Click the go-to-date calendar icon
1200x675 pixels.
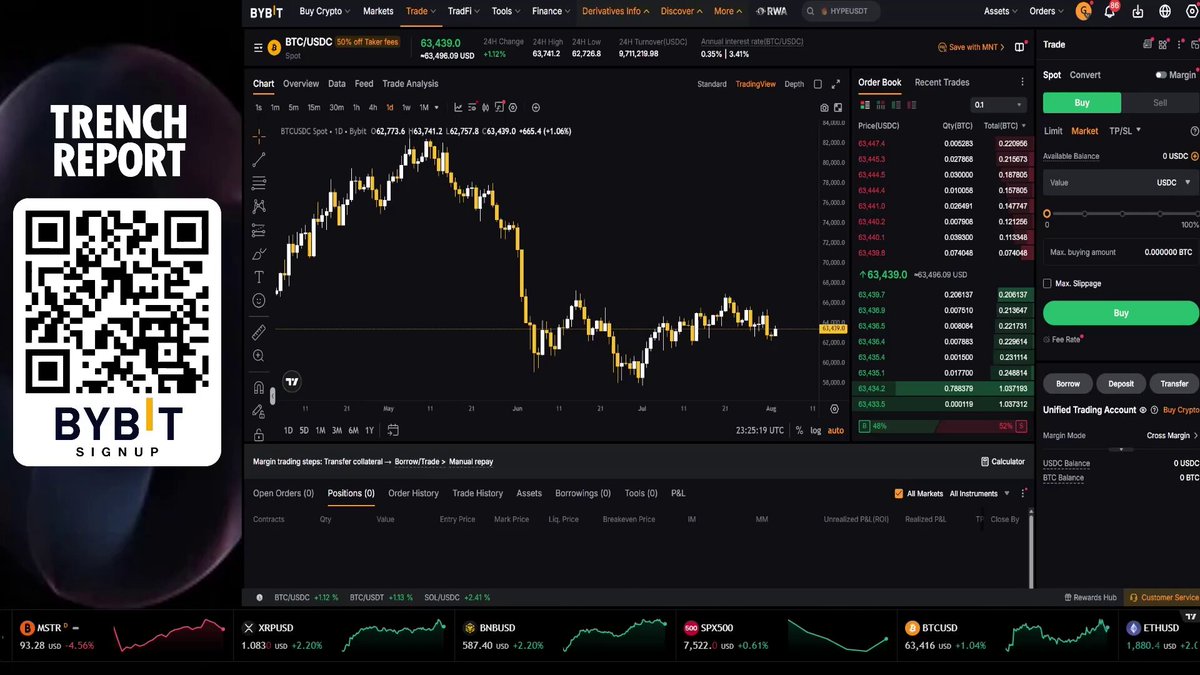pyautogui.click(x=393, y=430)
